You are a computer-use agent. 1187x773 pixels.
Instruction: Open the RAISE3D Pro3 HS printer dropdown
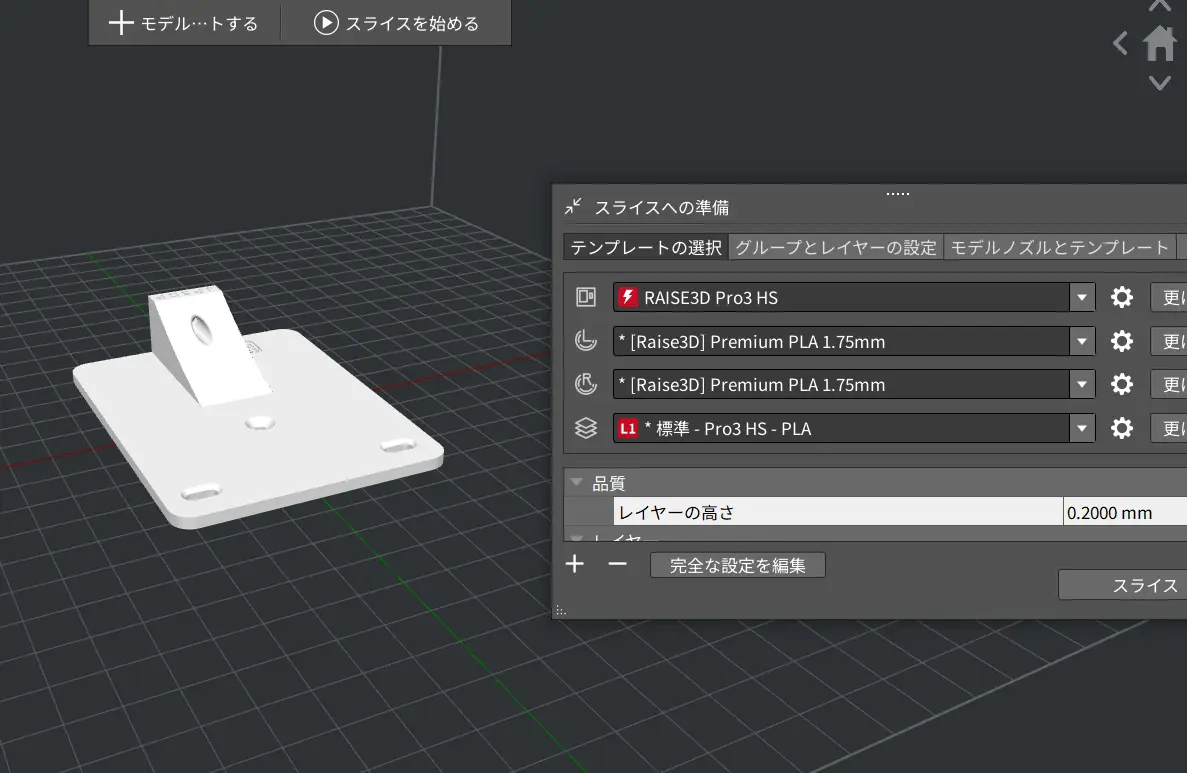click(1082, 298)
